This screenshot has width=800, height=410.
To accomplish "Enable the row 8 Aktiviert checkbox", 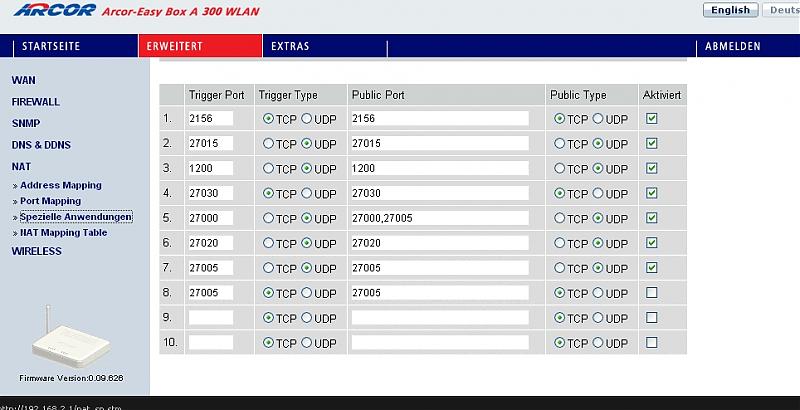I will point(652,293).
